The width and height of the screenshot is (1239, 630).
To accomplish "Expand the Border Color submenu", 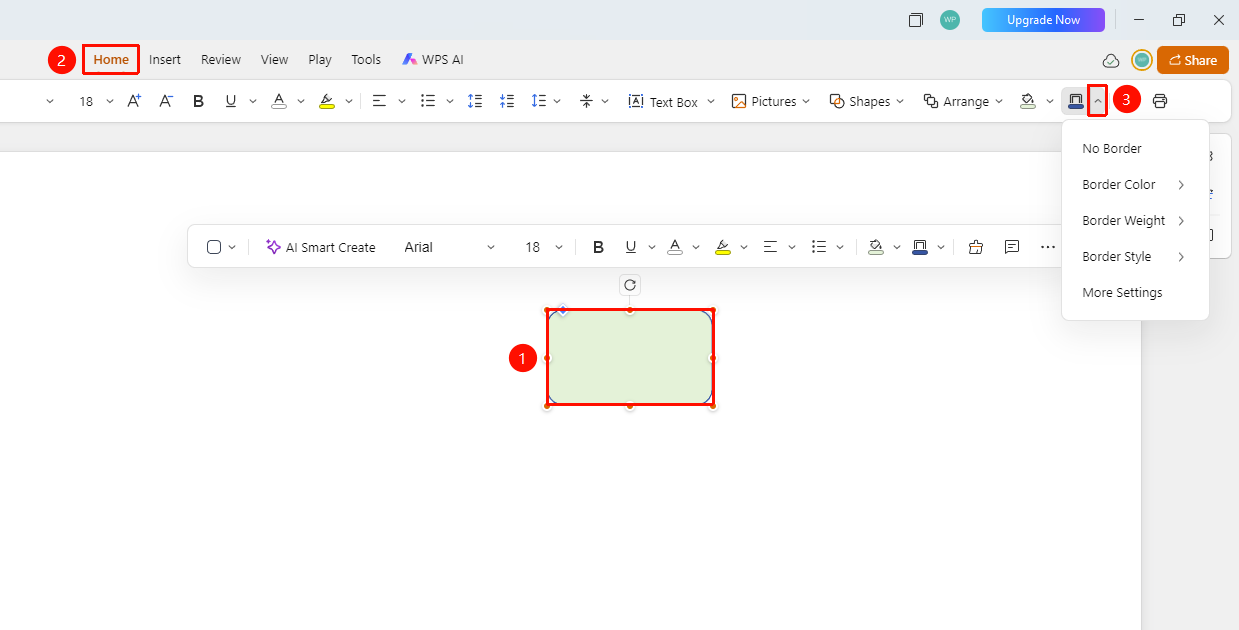I will pyautogui.click(x=1135, y=185).
